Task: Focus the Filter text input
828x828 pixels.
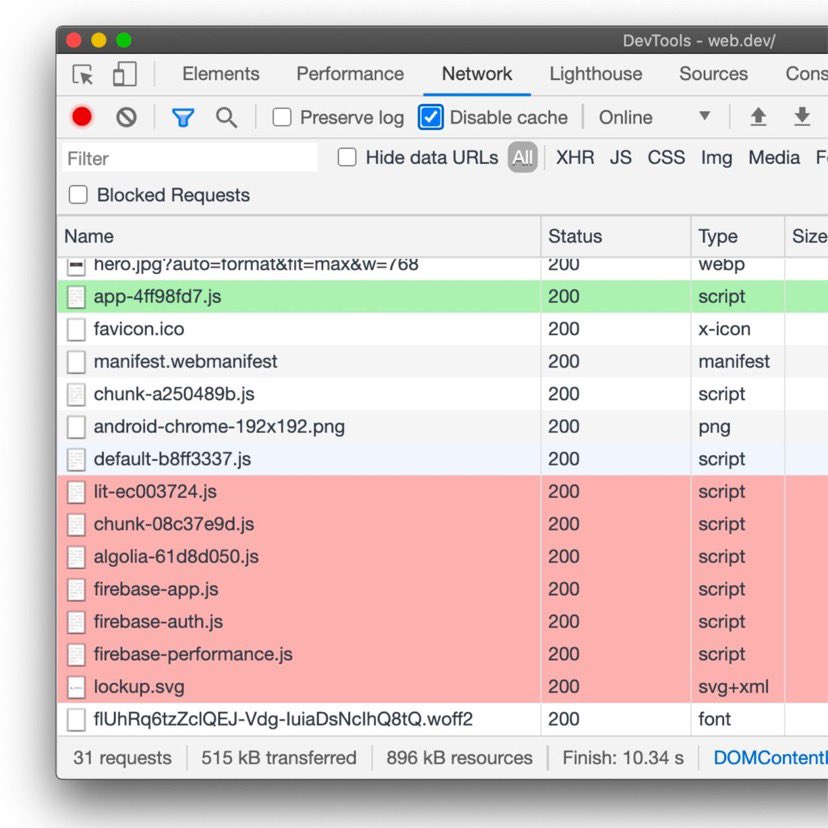Action: [x=190, y=158]
